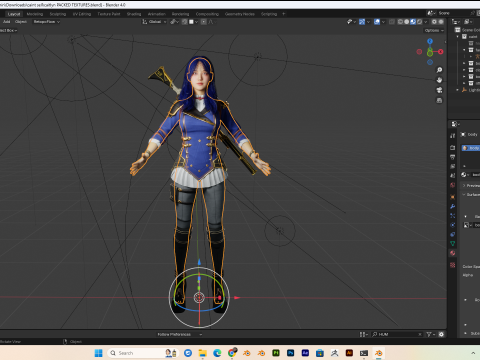Open the outliner editor type dropdown
Screen dimensions: 480x360
(456, 22)
